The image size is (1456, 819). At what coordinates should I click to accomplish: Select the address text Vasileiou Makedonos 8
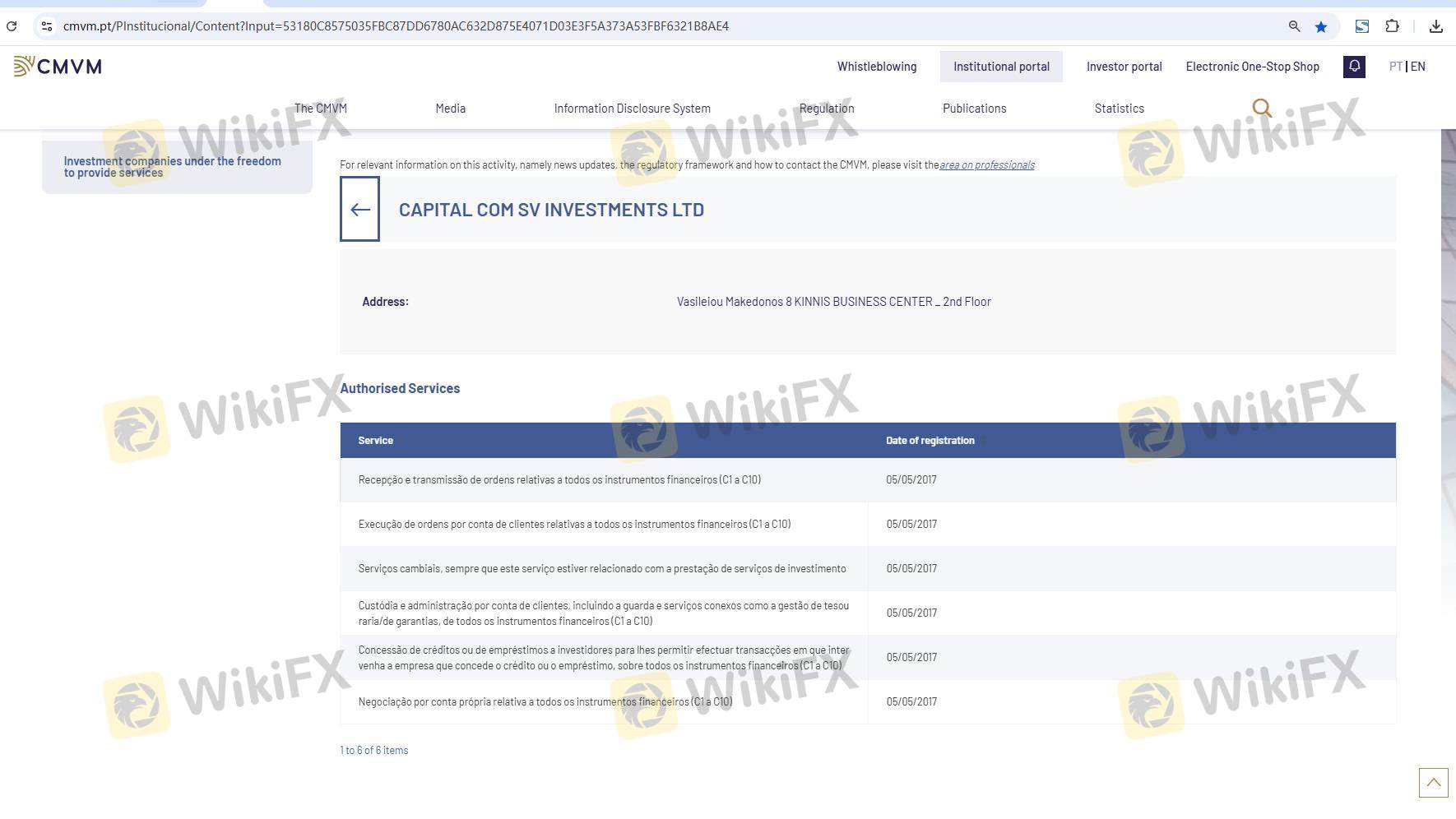click(734, 302)
